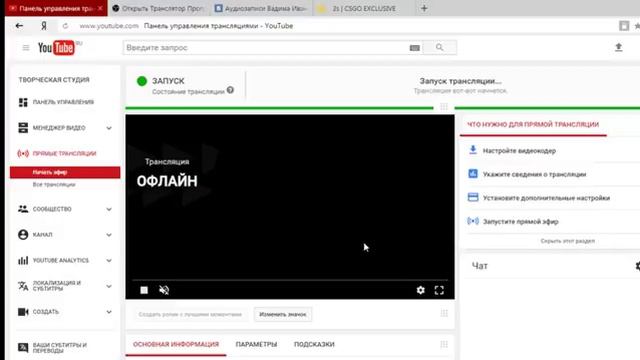Expand the Локализация и субтитры chevron
The image size is (640, 360).
[109, 286]
